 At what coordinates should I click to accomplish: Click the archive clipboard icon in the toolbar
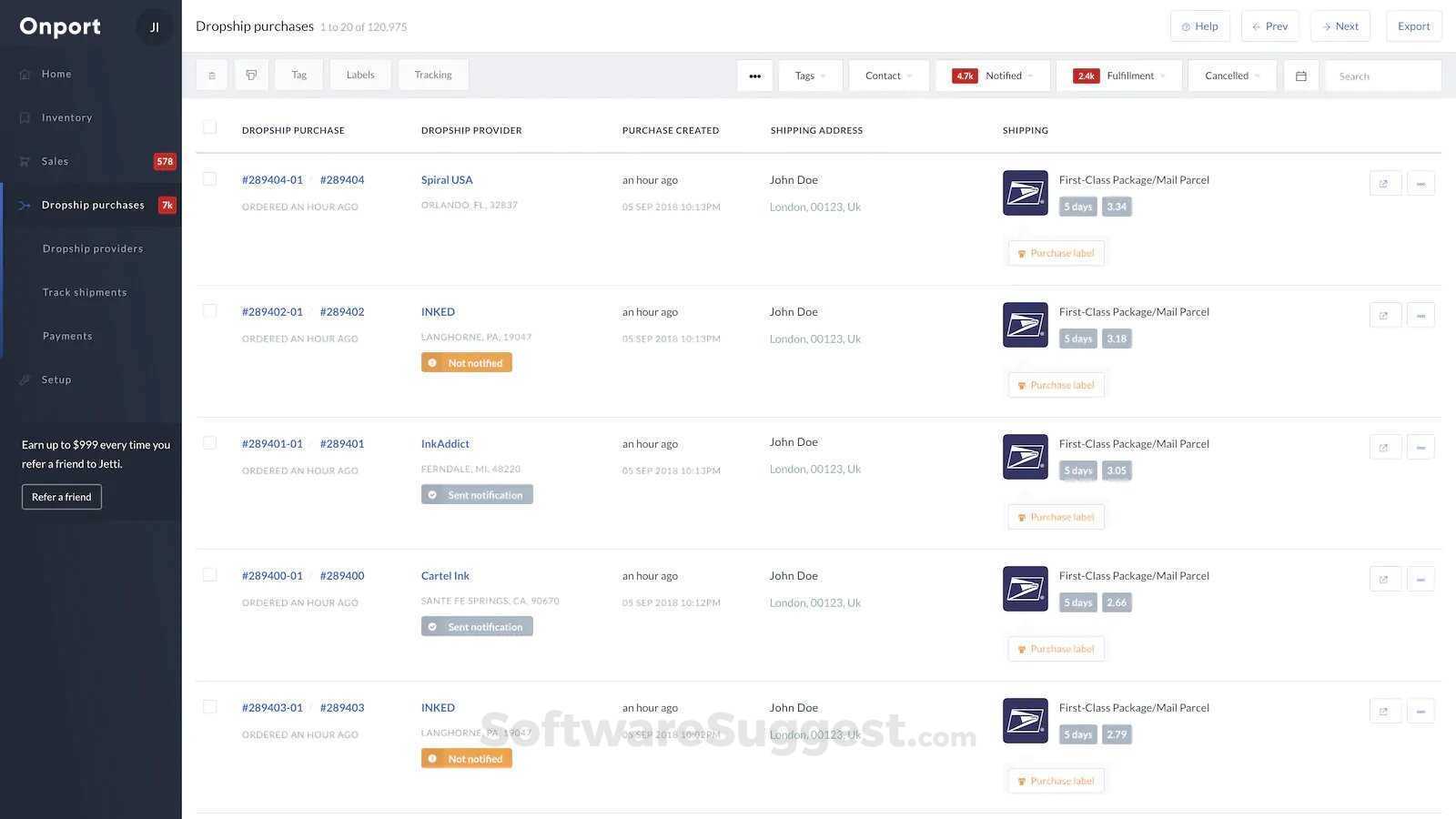211,75
